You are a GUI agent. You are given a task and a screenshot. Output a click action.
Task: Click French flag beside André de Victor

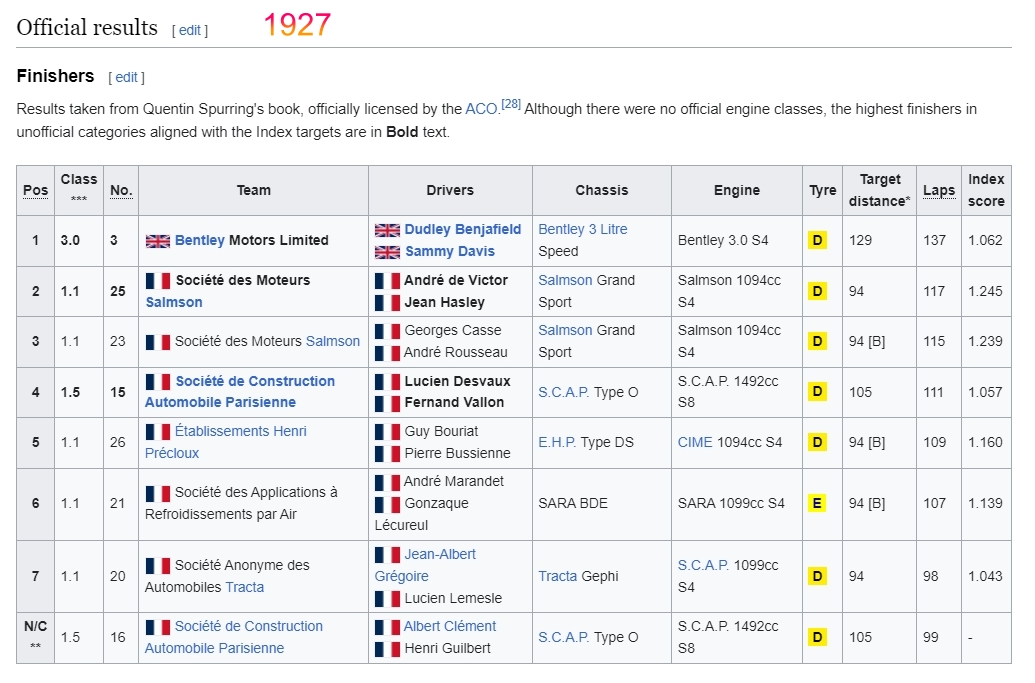[387, 280]
